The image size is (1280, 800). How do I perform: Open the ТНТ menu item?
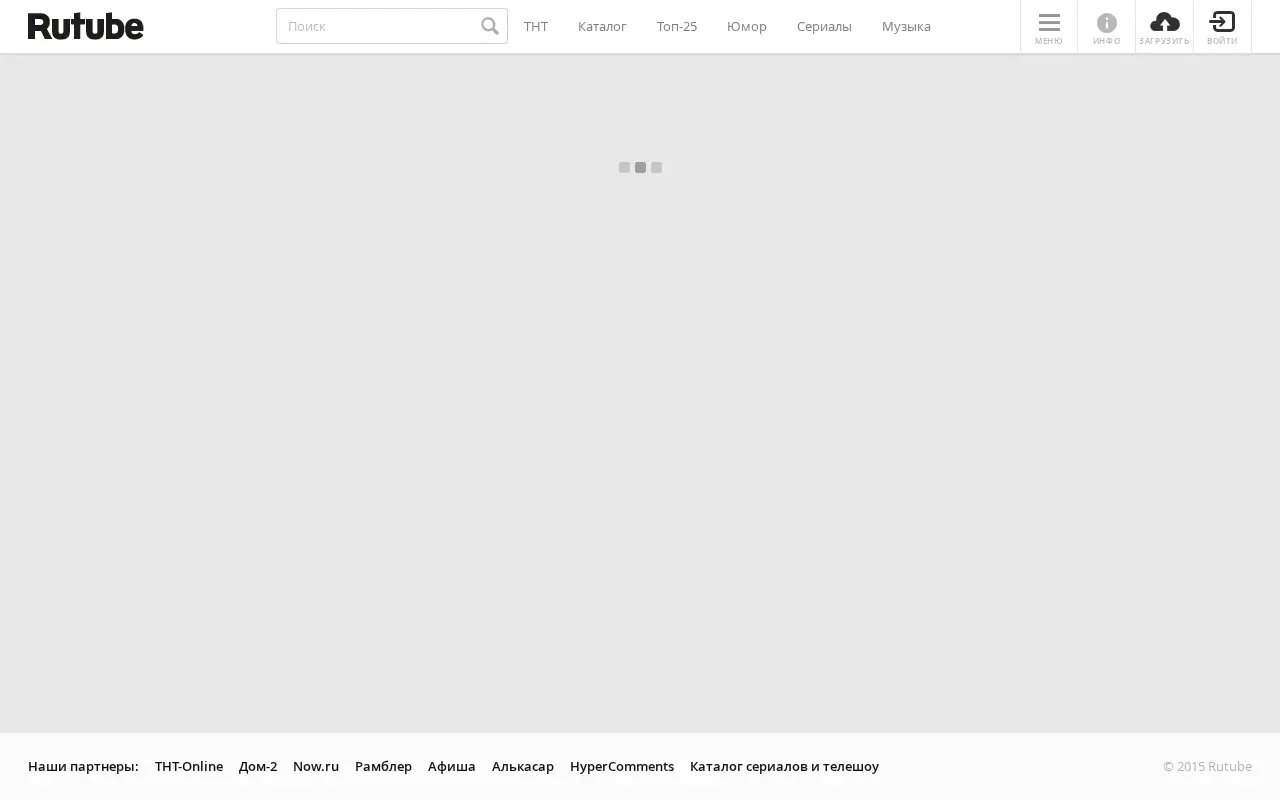coord(536,26)
